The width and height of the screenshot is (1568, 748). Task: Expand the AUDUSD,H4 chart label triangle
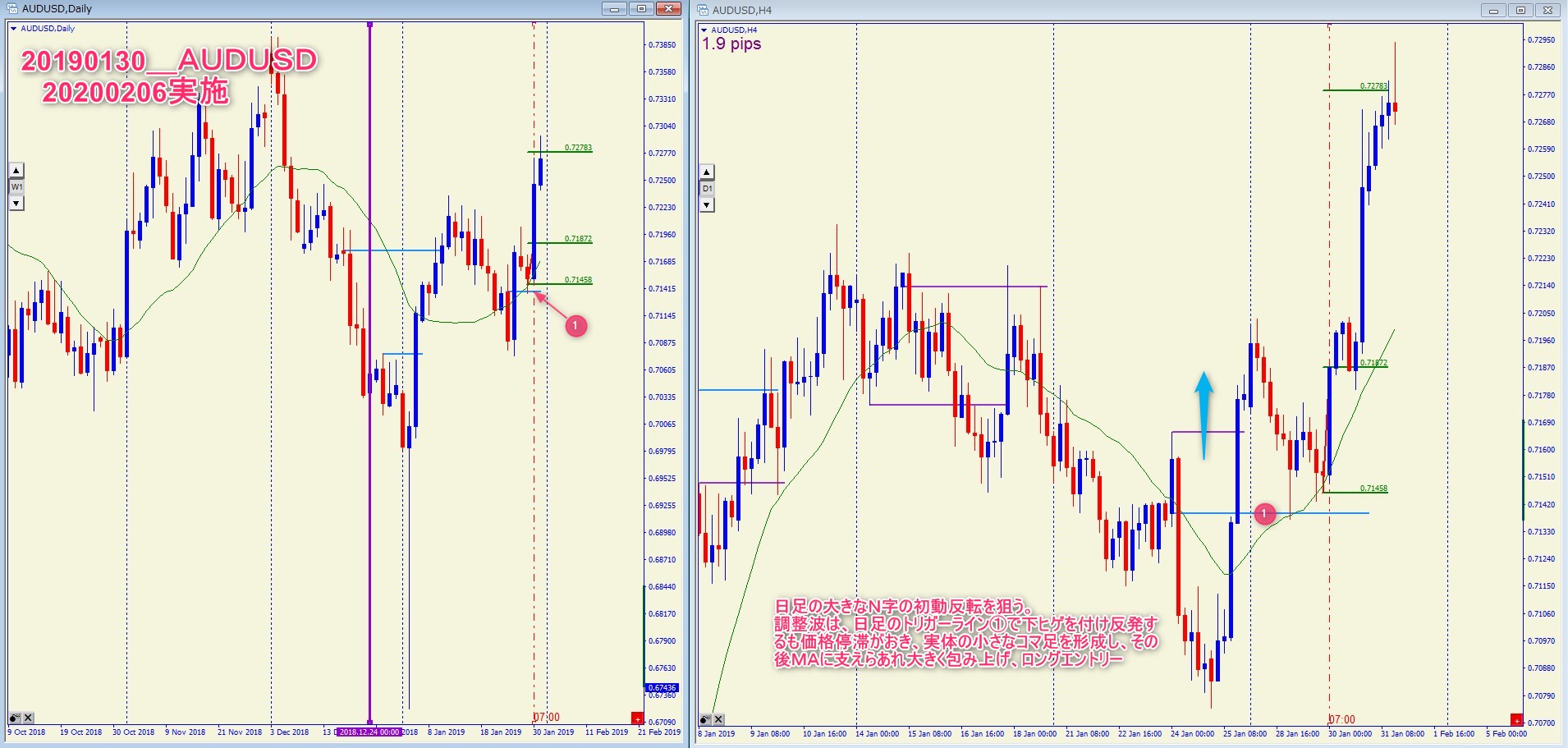pyautogui.click(x=704, y=30)
